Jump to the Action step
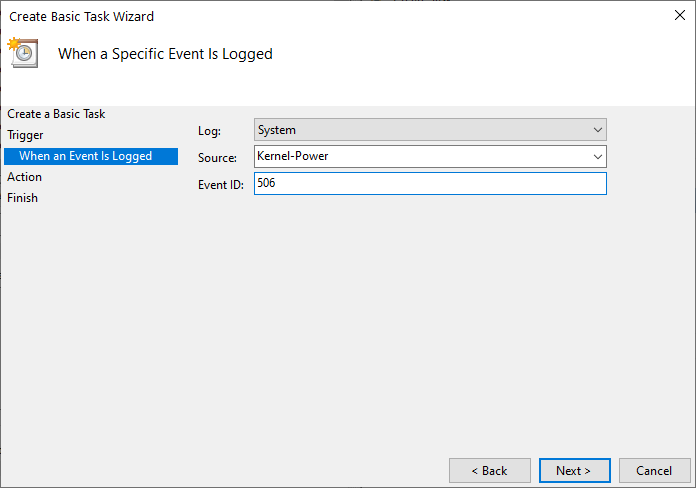The image size is (696, 488). [24, 177]
